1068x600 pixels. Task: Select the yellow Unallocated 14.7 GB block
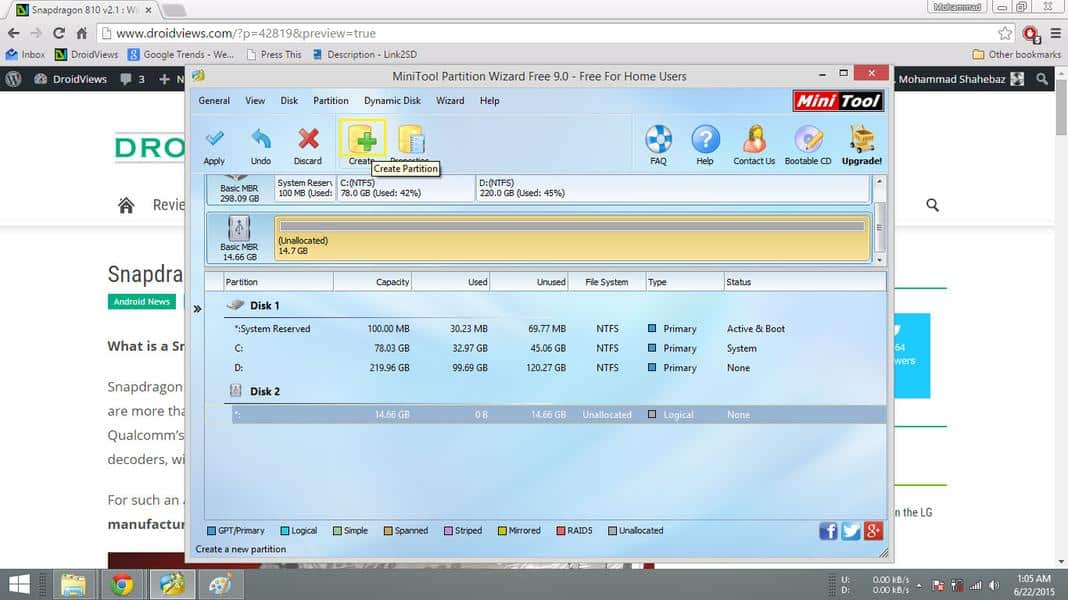pyautogui.click(x=572, y=238)
